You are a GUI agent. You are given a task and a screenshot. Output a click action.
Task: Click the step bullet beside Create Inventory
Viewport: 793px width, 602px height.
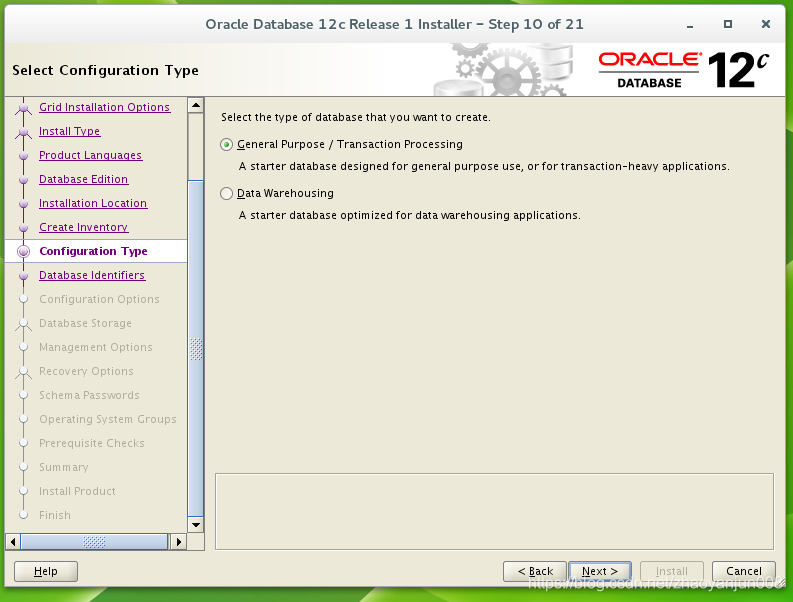(x=23, y=228)
